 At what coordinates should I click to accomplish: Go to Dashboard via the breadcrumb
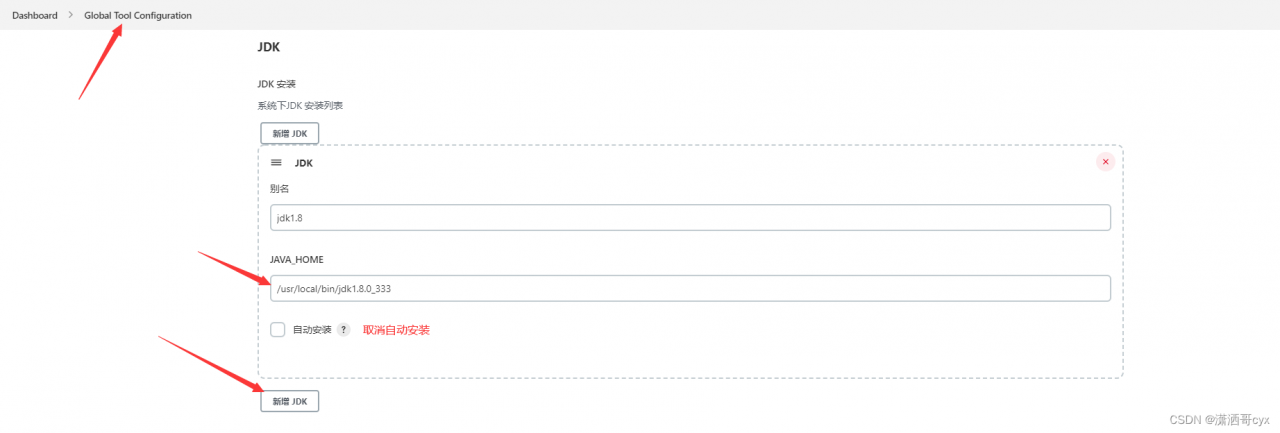[35, 15]
